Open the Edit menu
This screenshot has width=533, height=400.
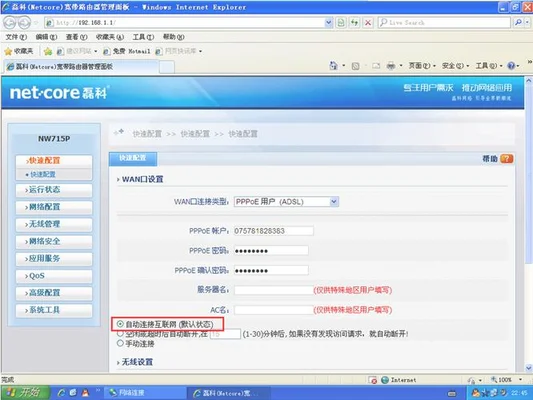(46, 37)
